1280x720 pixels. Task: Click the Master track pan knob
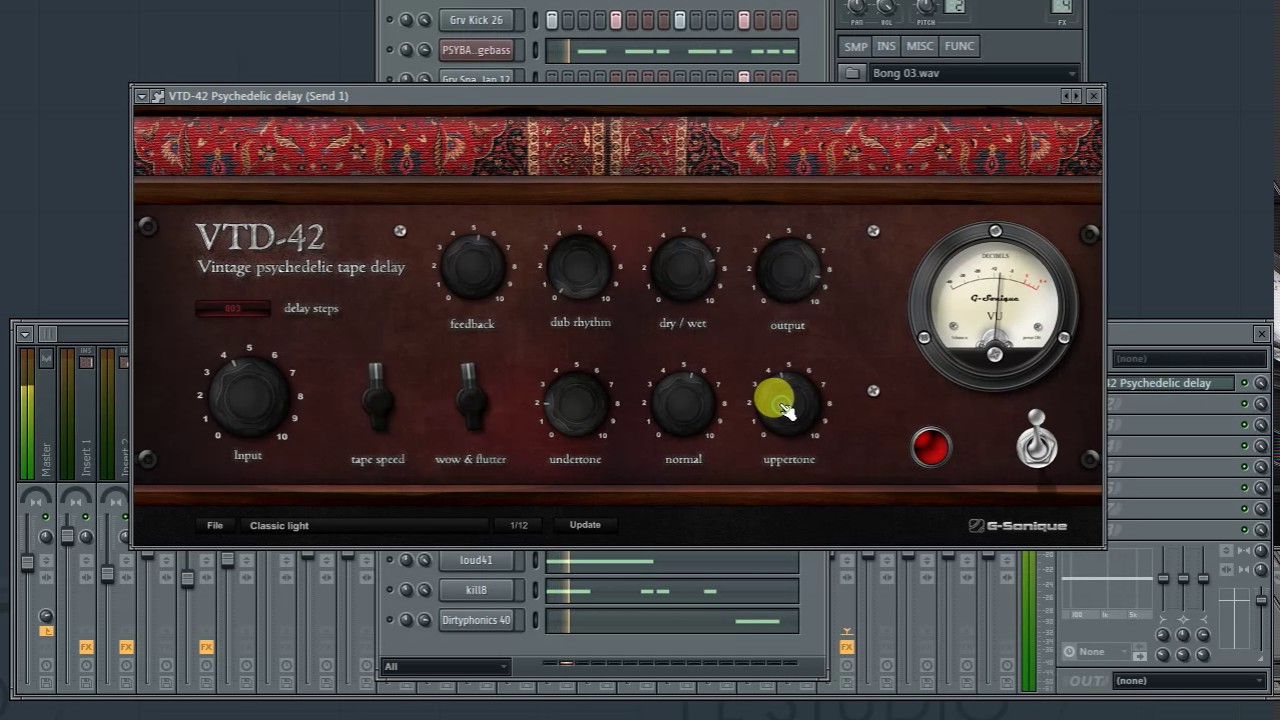pos(46,537)
